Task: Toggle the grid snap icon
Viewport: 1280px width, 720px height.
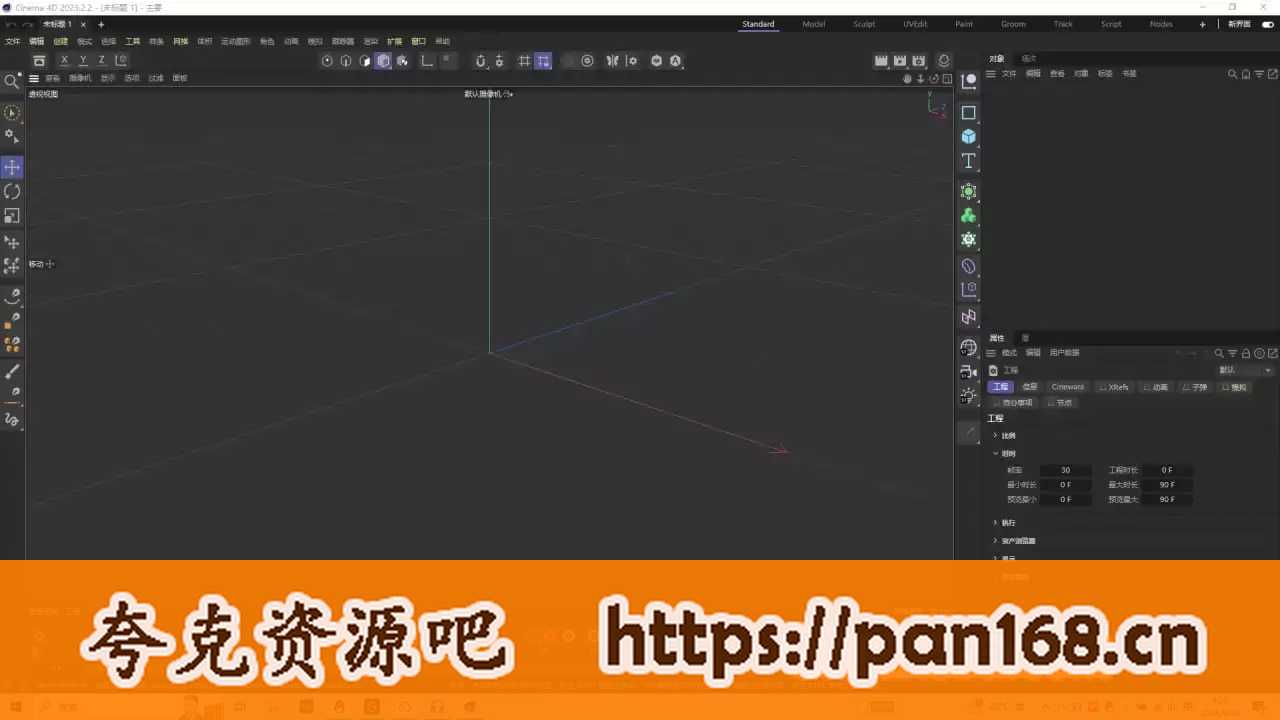Action: 524,61
